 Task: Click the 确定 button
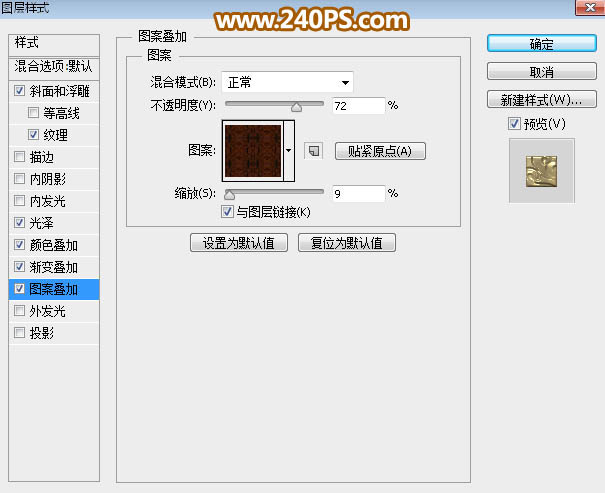[x=542, y=44]
